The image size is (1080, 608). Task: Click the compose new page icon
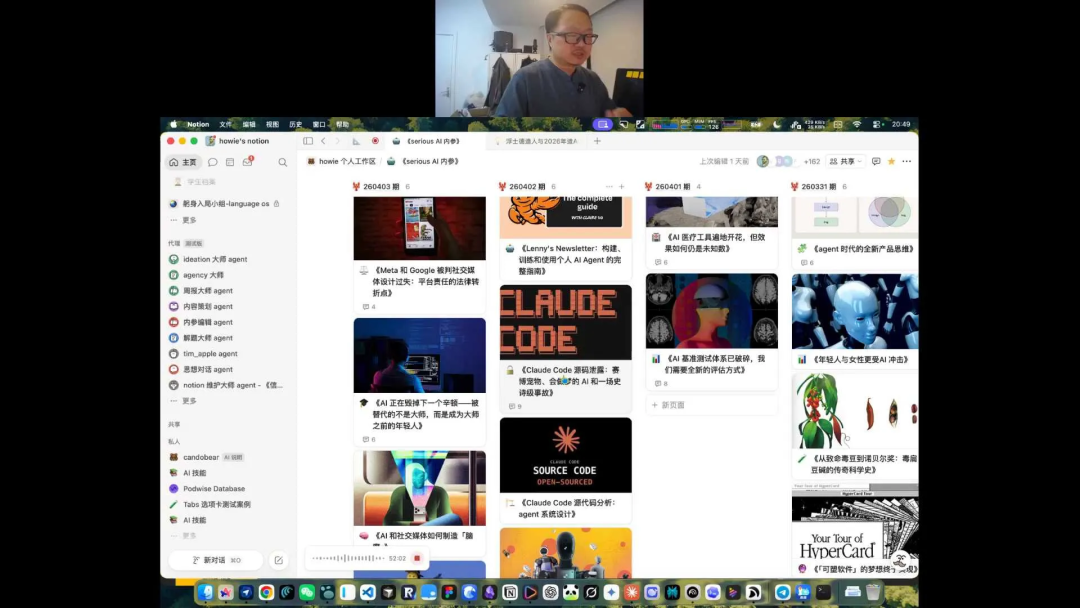[x=278, y=560]
